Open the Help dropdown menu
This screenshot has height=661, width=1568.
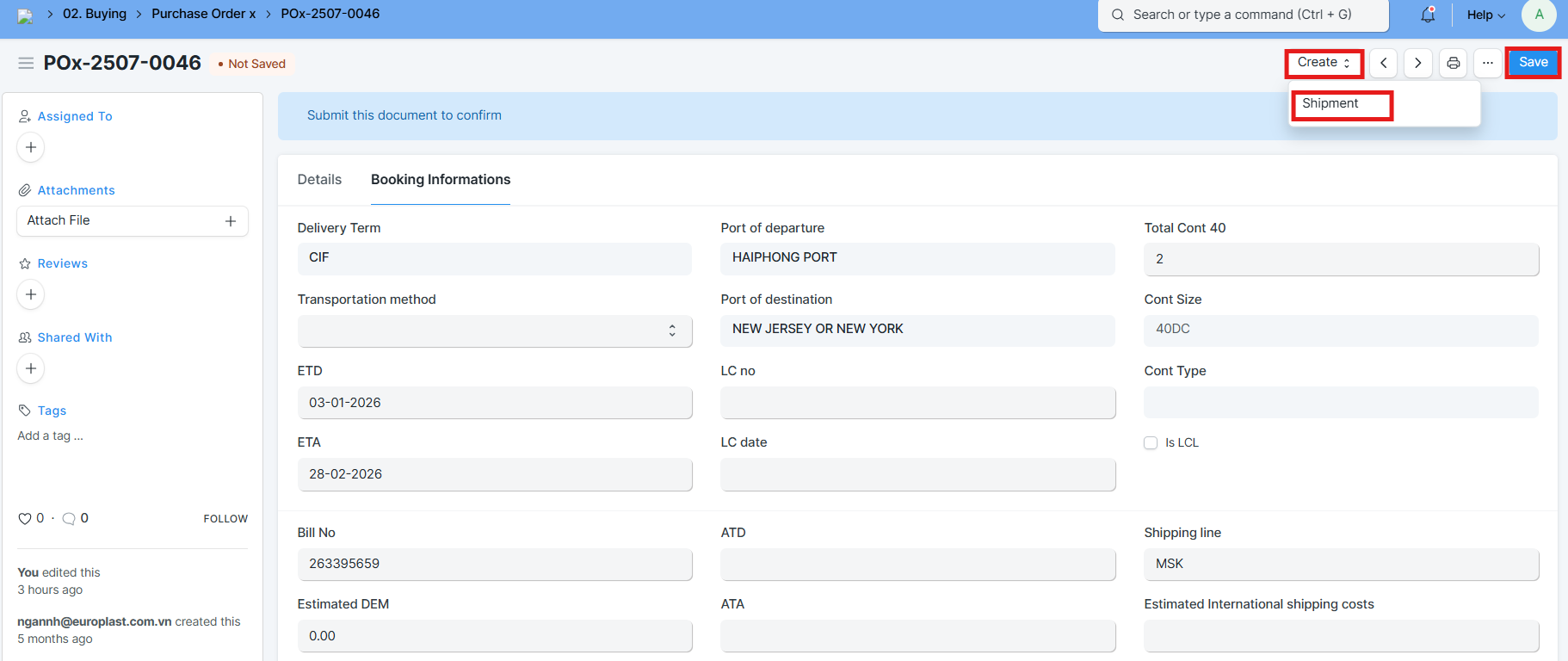click(1485, 15)
